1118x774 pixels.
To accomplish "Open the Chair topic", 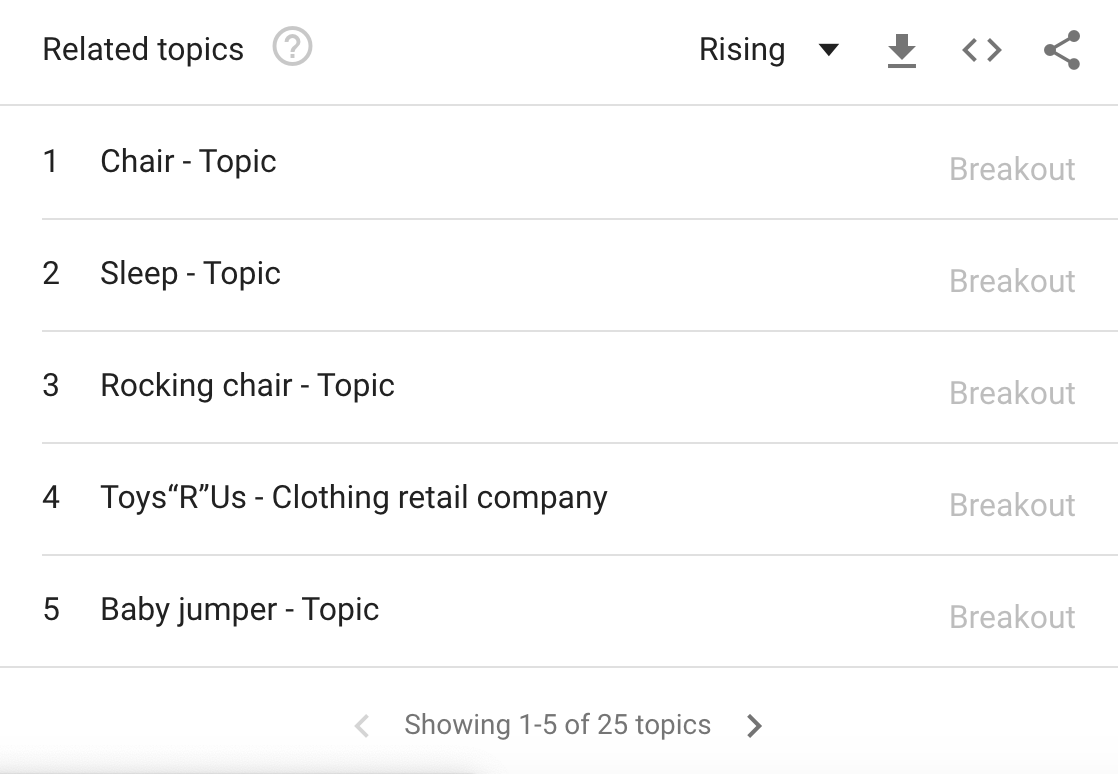I will tap(188, 162).
